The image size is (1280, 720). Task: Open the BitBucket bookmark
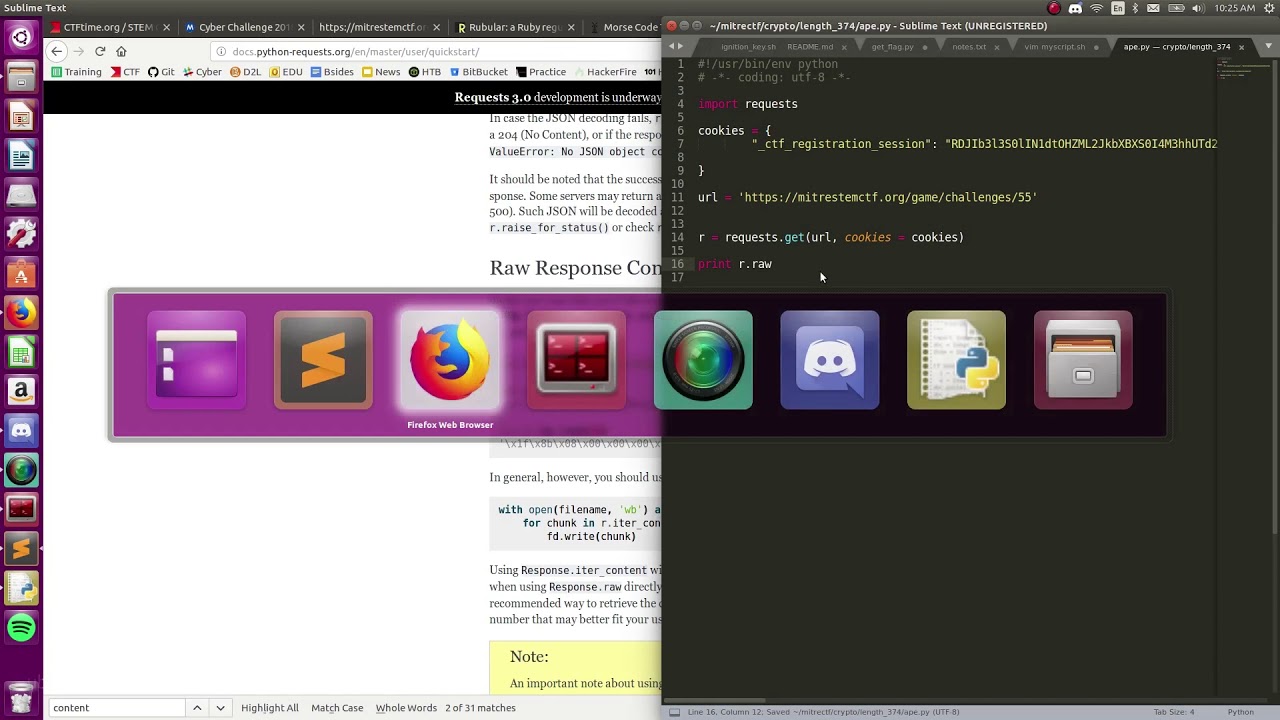click(x=478, y=72)
